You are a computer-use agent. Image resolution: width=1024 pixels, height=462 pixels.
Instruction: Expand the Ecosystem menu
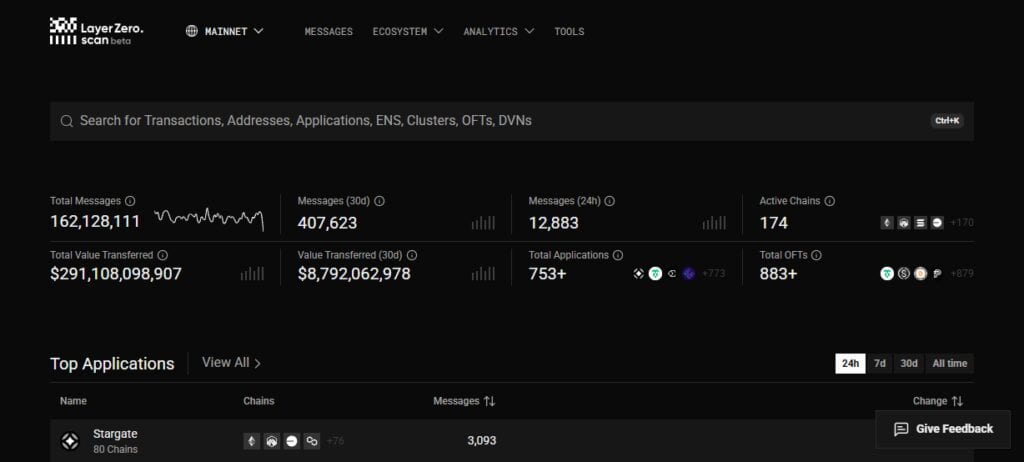(x=408, y=31)
